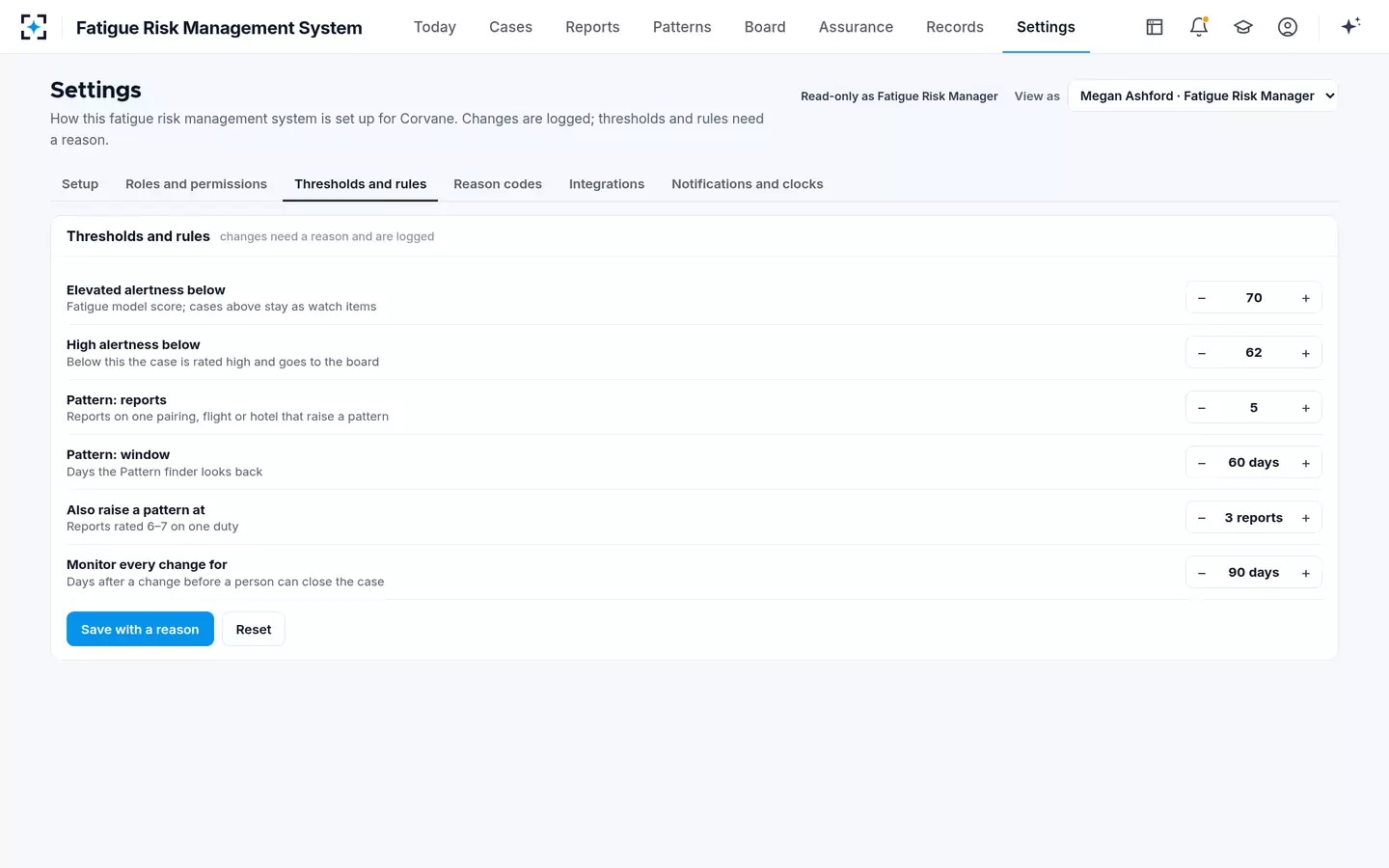Open the Reports menu
1389x868 pixels.
point(592,27)
